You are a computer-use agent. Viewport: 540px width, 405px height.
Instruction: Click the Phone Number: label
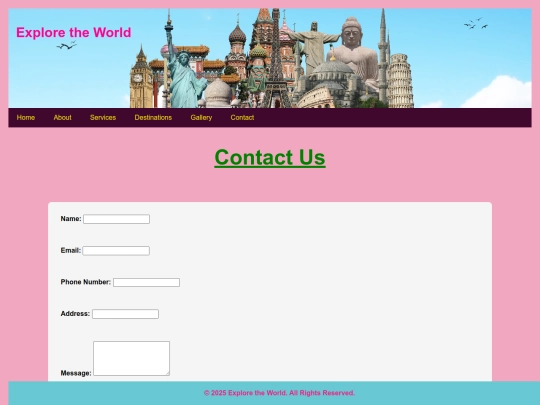[x=86, y=282]
